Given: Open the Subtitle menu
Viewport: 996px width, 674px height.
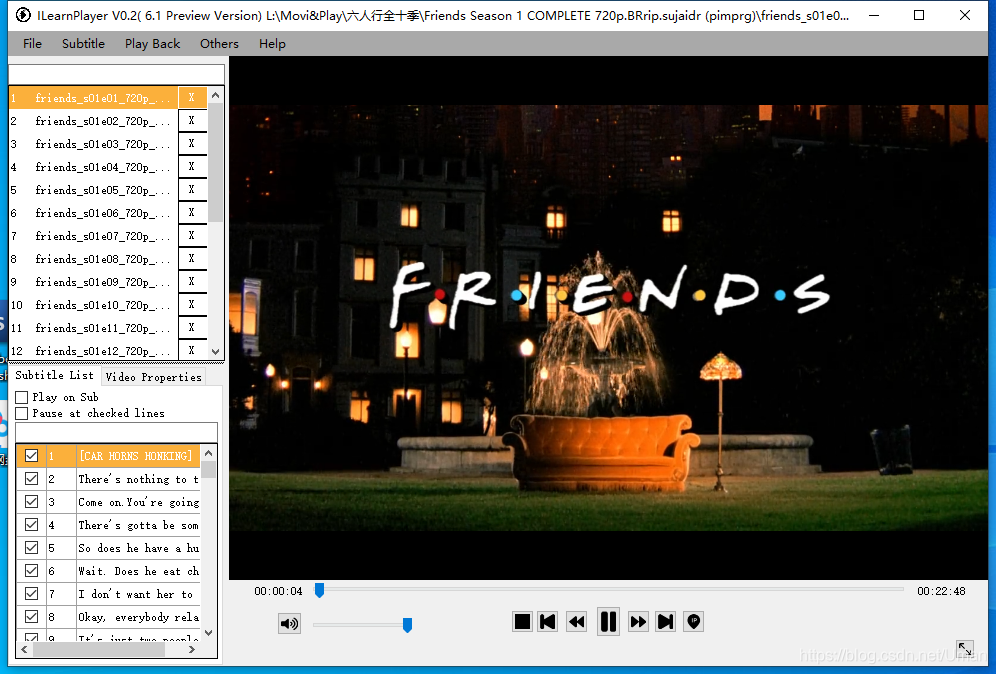Looking at the screenshot, I should click(x=83, y=44).
